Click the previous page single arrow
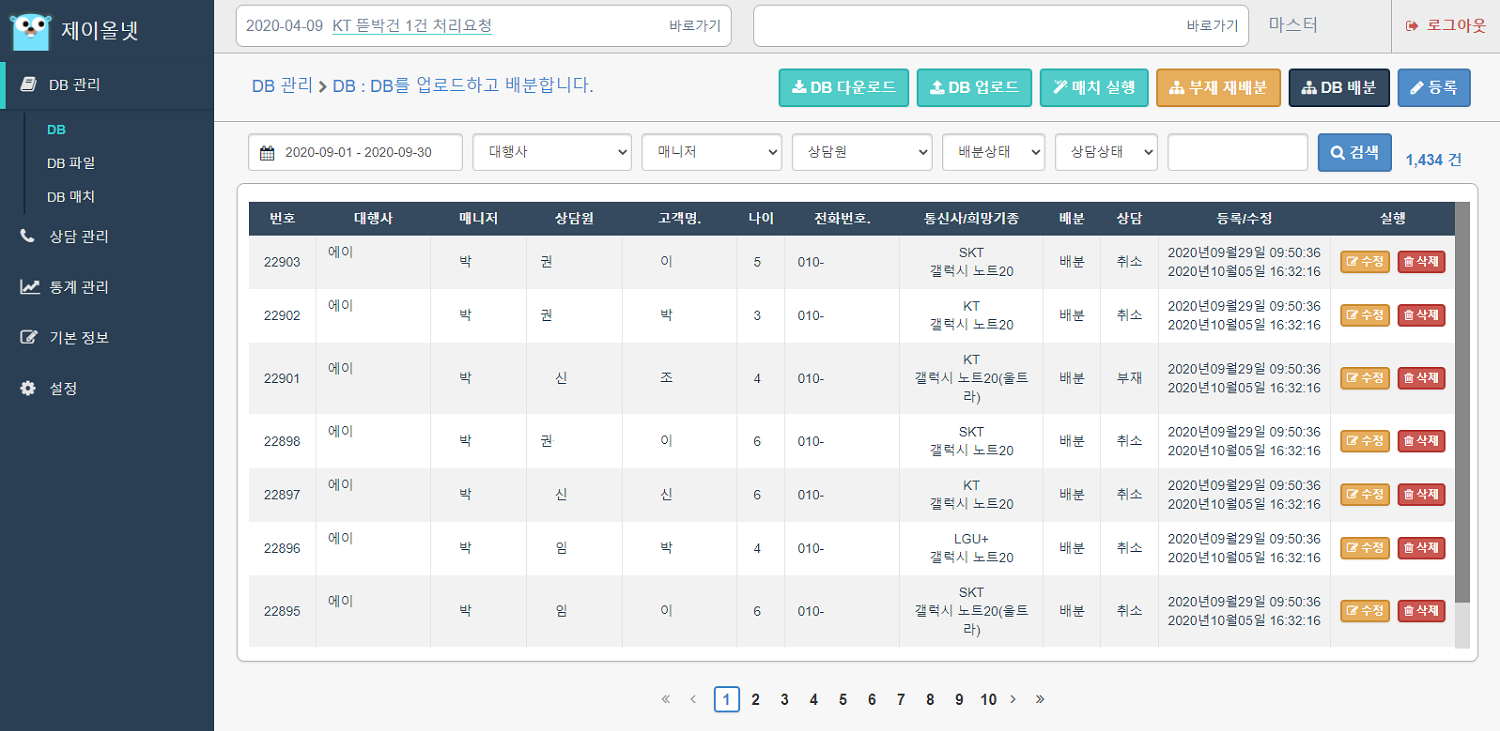This screenshot has width=1500, height=731. [693, 699]
